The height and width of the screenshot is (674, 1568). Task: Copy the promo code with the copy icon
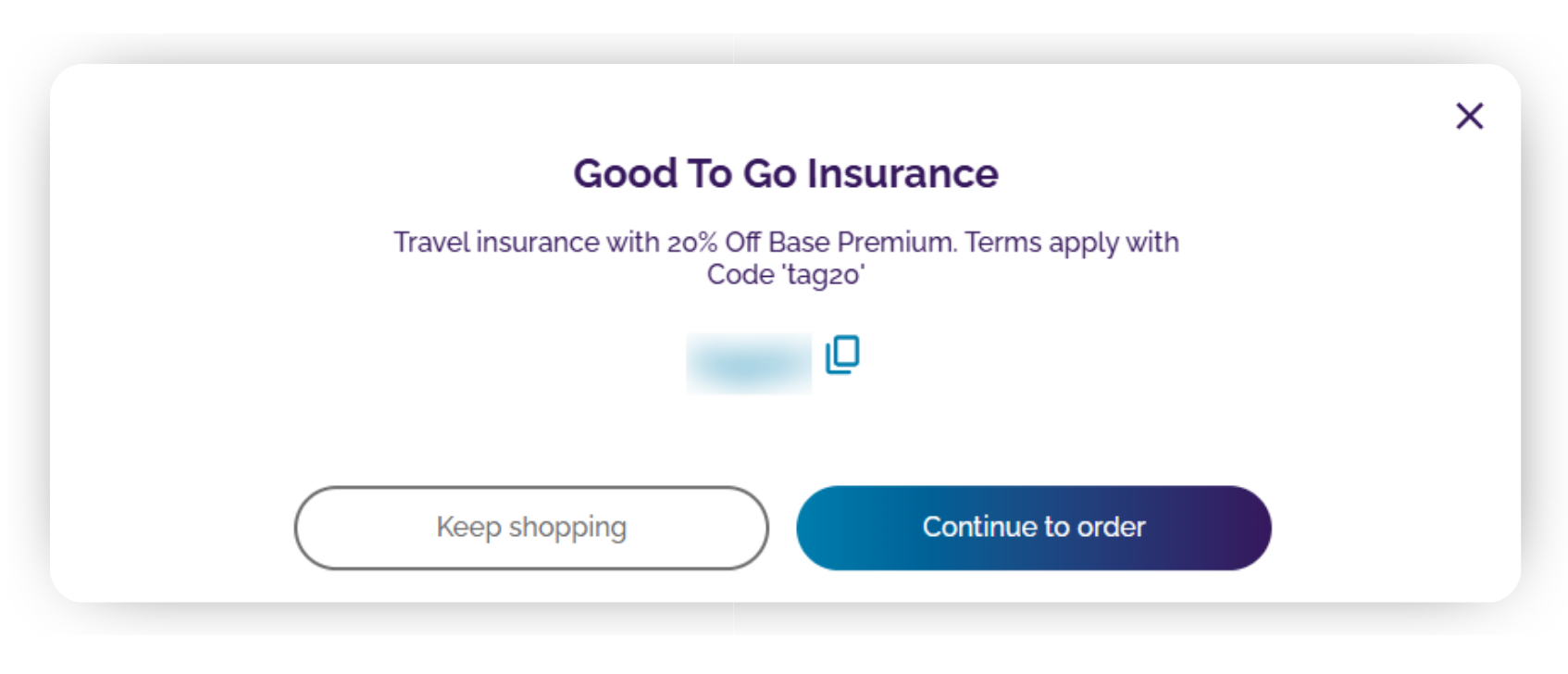(842, 355)
